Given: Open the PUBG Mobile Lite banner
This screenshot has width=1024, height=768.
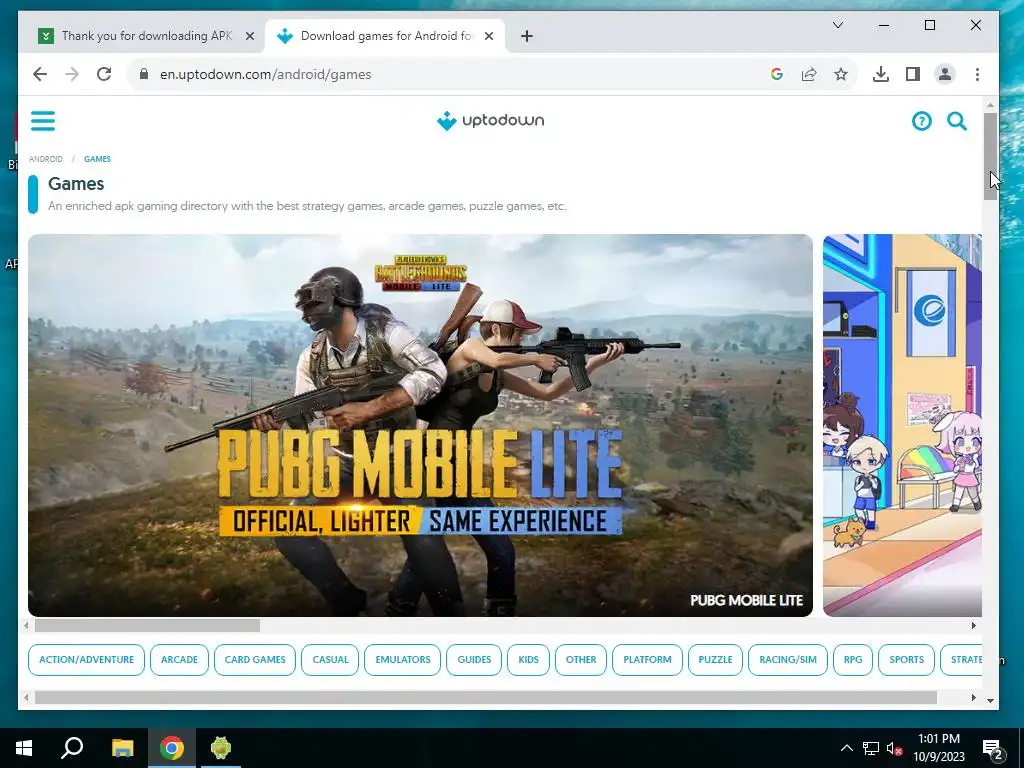Looking at the screenshot, I should 421,425.
